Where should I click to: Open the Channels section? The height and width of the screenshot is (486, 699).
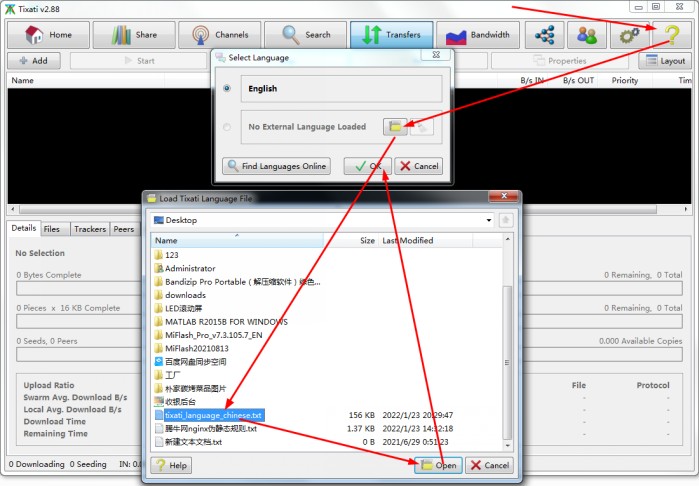pos(219,35)
